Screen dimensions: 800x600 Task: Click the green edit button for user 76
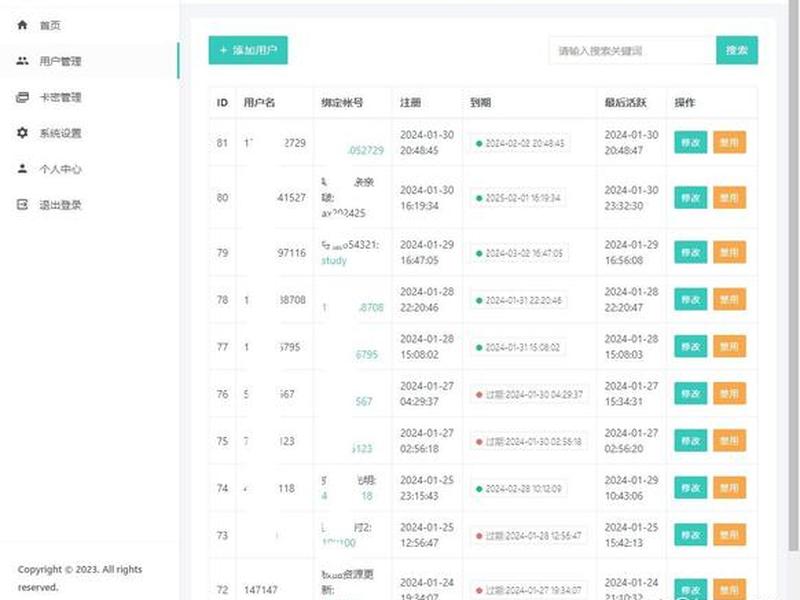(x=690, y=393)
